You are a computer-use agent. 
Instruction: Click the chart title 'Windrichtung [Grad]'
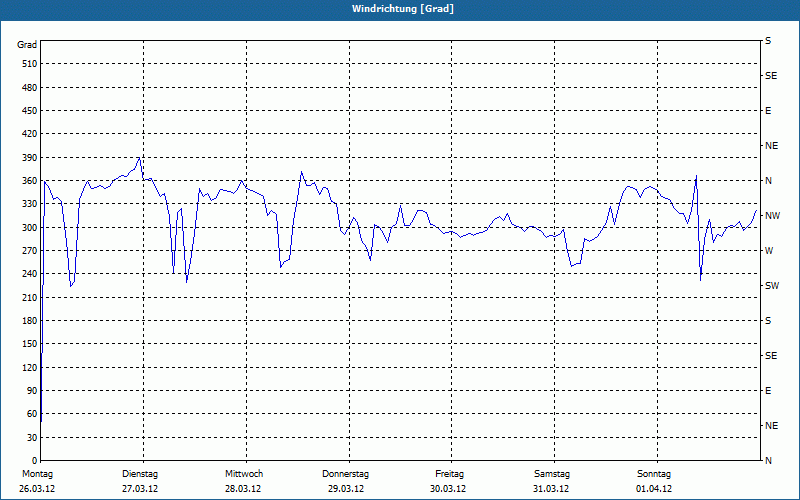pyautogui.click(x=403, y=9)
